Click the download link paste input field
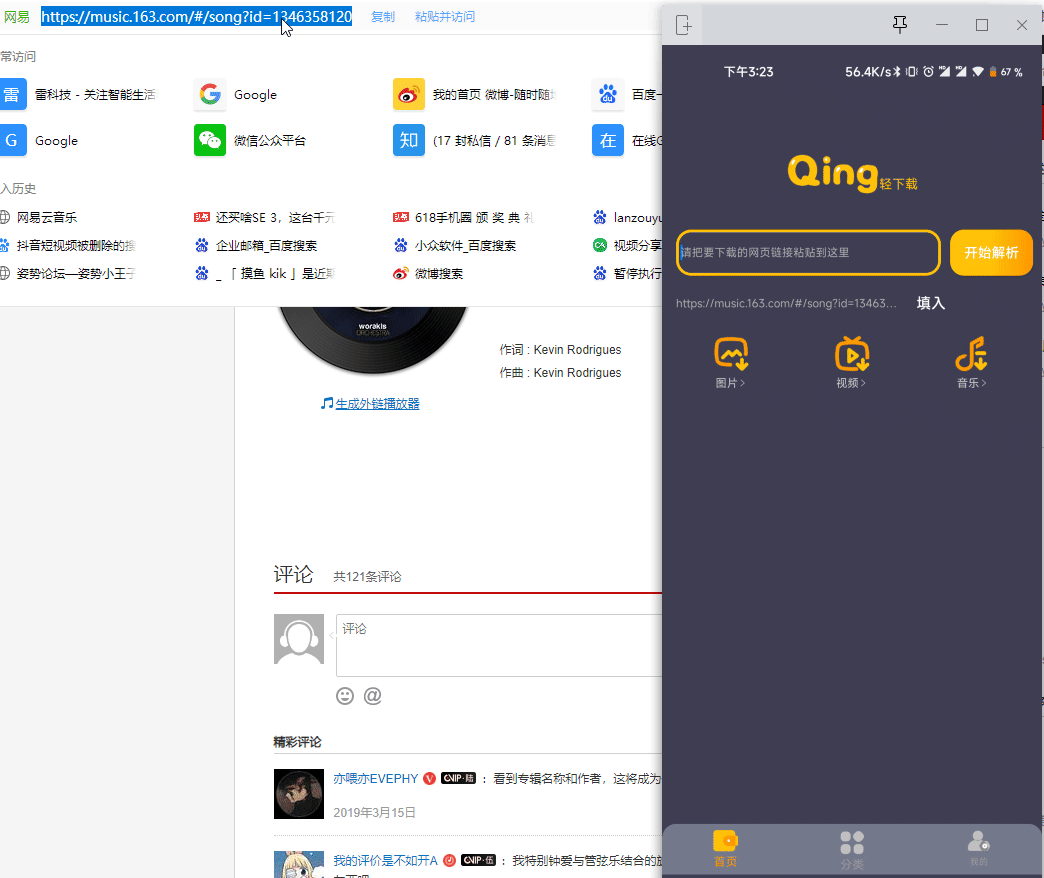The width and height of the screenshot is (1044, 878). click(x=808, y=252)
